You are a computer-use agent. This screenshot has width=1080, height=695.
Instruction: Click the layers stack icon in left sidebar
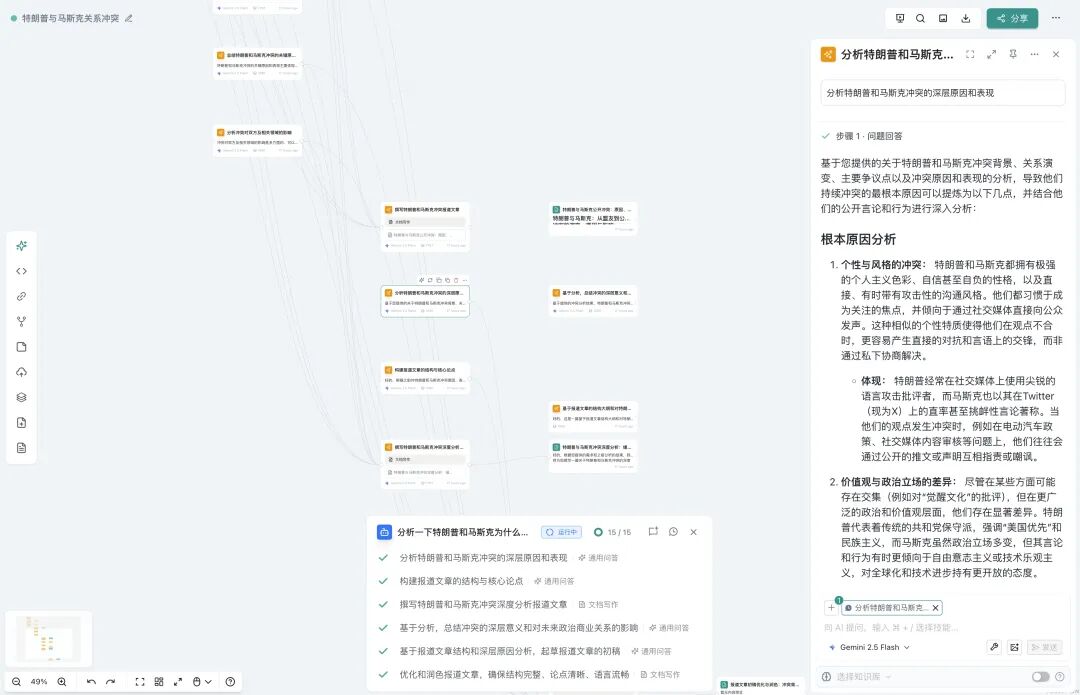21,397
